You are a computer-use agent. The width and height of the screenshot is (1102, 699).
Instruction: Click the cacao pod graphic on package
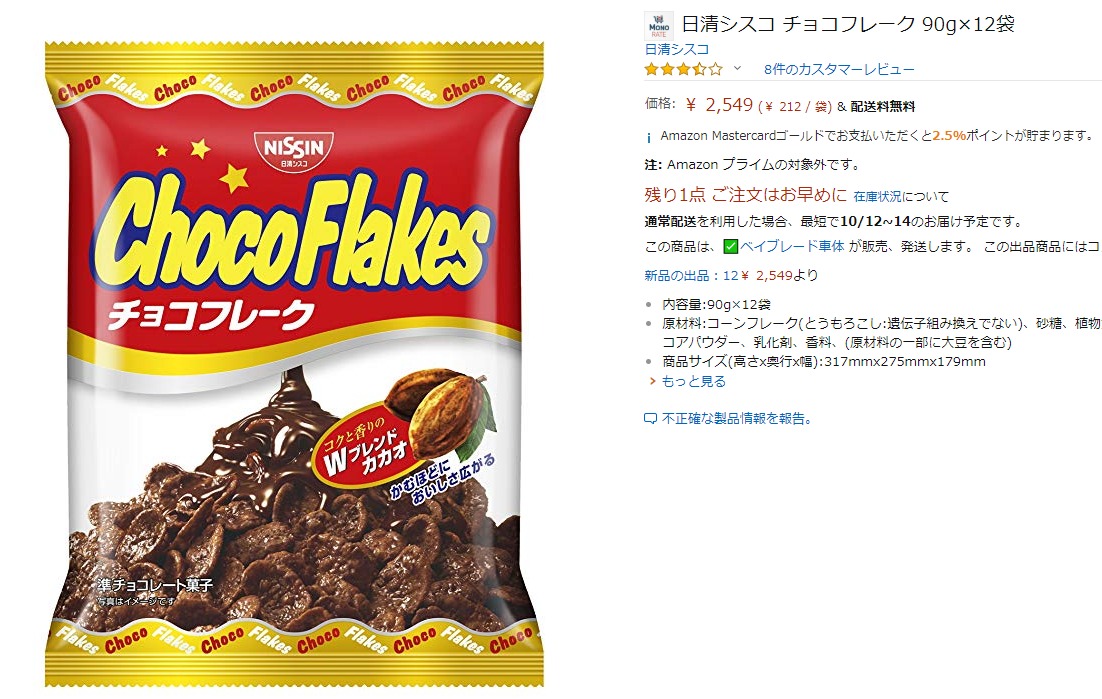pyautogui.click(x=439, y=410)
